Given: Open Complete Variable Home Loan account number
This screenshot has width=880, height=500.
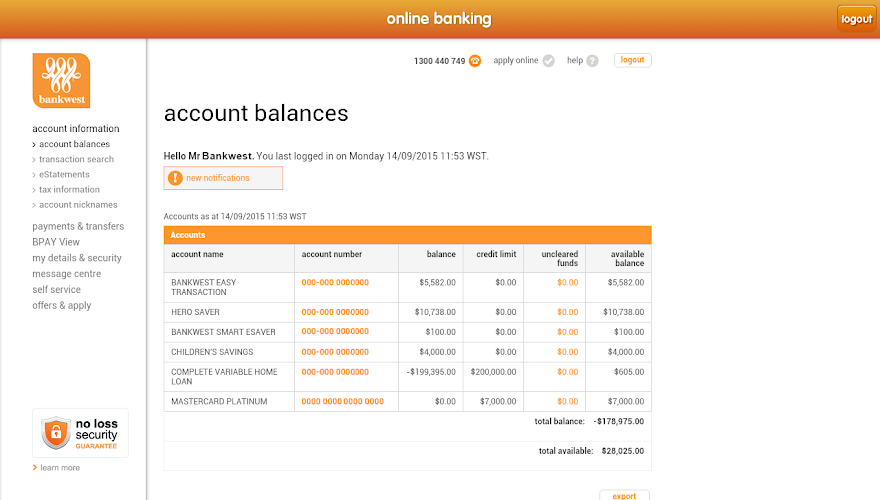Looking at the screenshot, I should [335, 371].
